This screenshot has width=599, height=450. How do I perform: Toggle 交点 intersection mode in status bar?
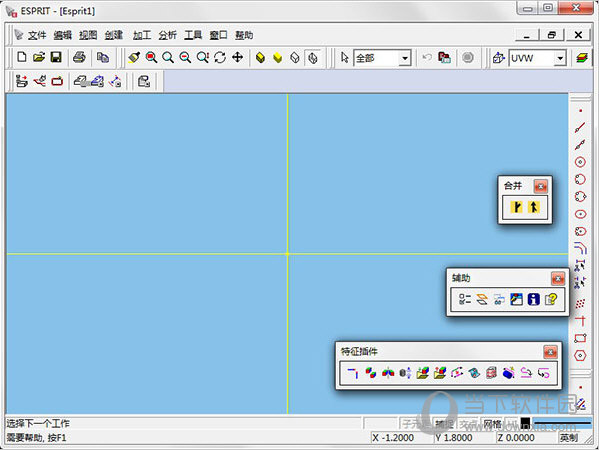click(x=468, y=424)
